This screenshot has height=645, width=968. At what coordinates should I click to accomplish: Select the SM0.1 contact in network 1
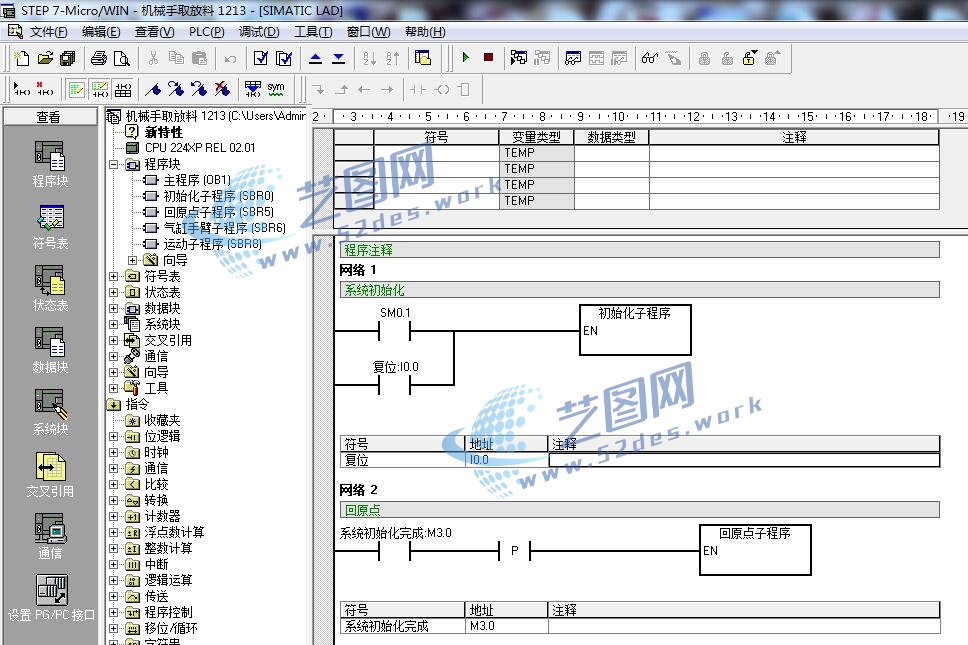(394, 331)
